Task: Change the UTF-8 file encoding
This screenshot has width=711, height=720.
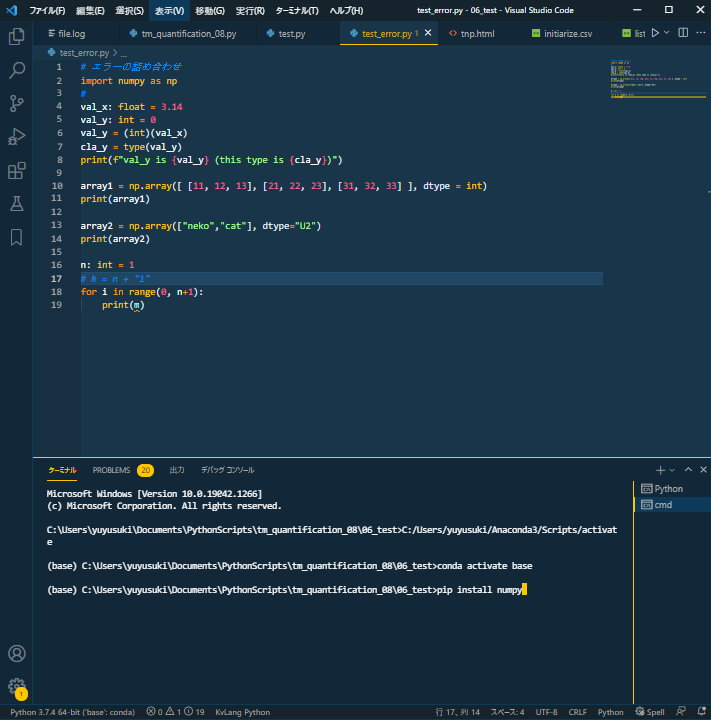Action: 546,712
